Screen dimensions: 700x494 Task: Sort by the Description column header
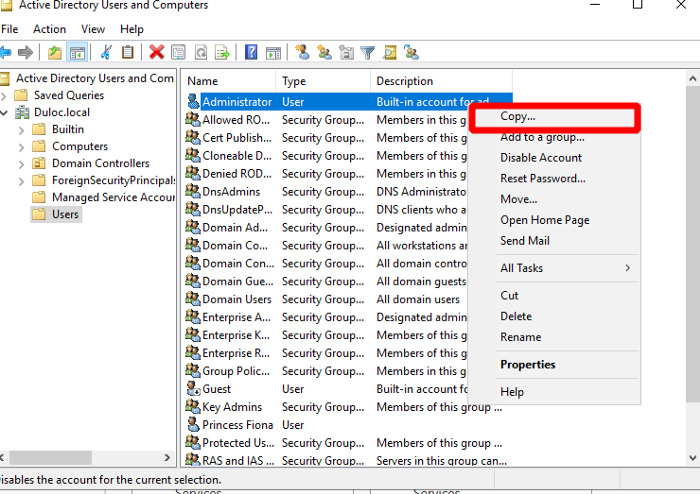pyautogui.click(x=442, y=81)
